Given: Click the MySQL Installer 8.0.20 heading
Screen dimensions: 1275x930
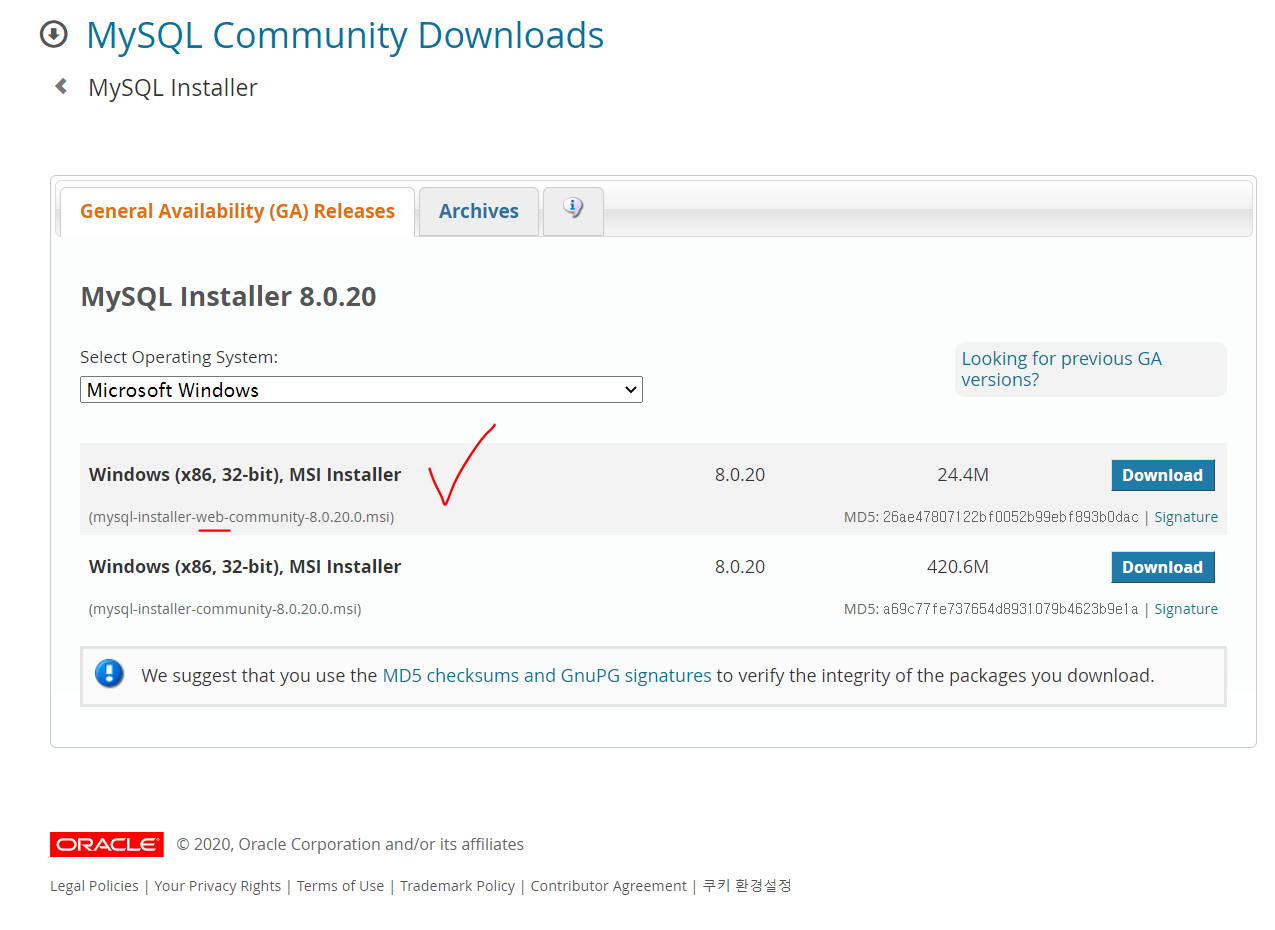Looking at the screenshot, I should (x=228, y=297).
